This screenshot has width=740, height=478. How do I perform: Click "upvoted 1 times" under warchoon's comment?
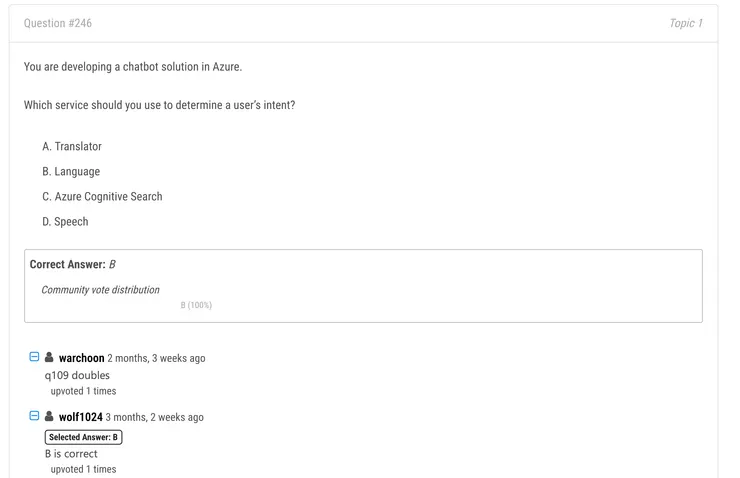[x=83, y=391]
